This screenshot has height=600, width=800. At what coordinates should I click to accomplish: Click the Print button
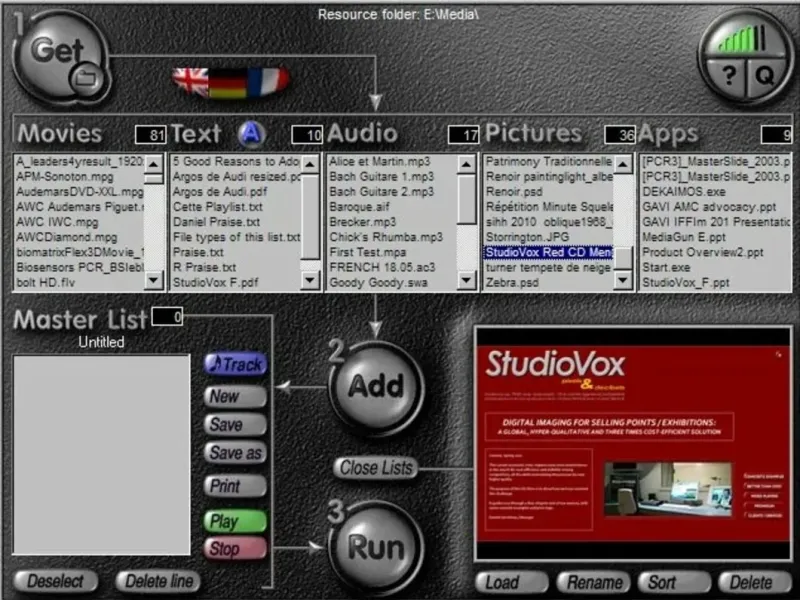(236, 486)
